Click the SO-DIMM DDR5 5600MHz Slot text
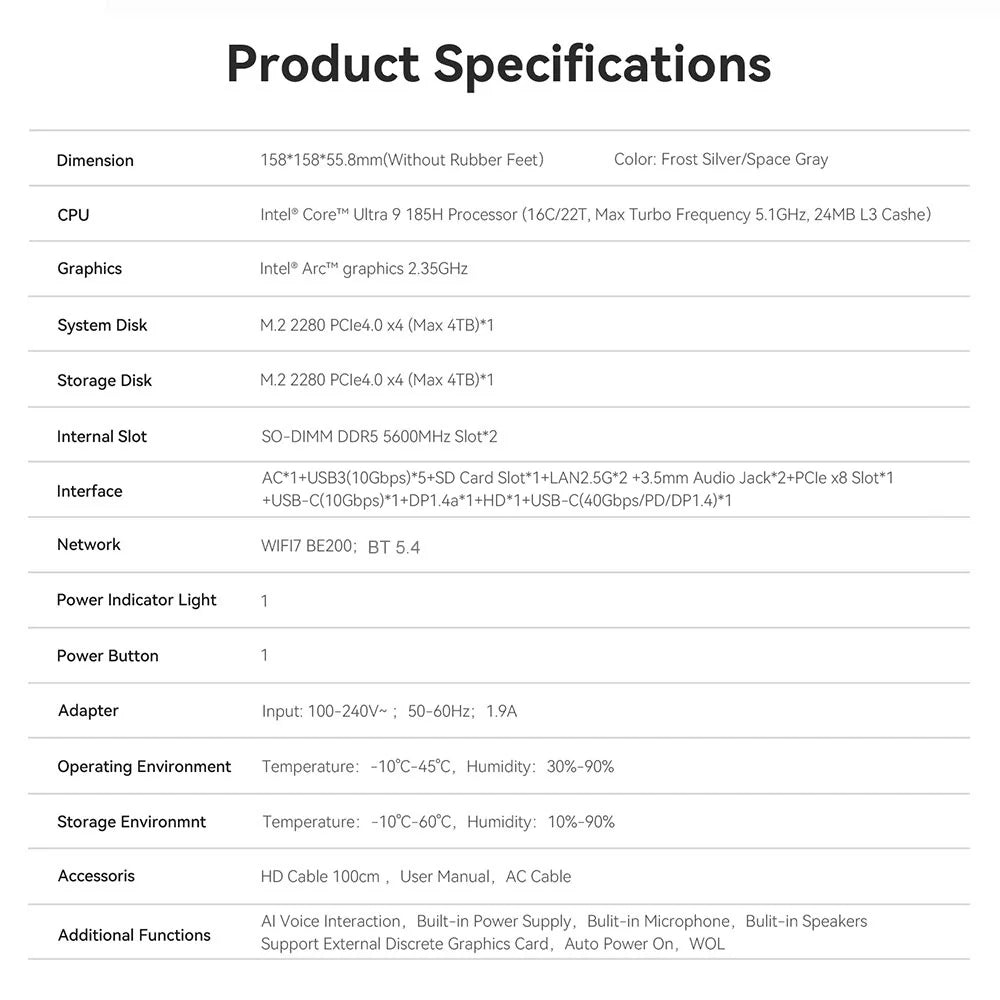 tap(379, 436)
